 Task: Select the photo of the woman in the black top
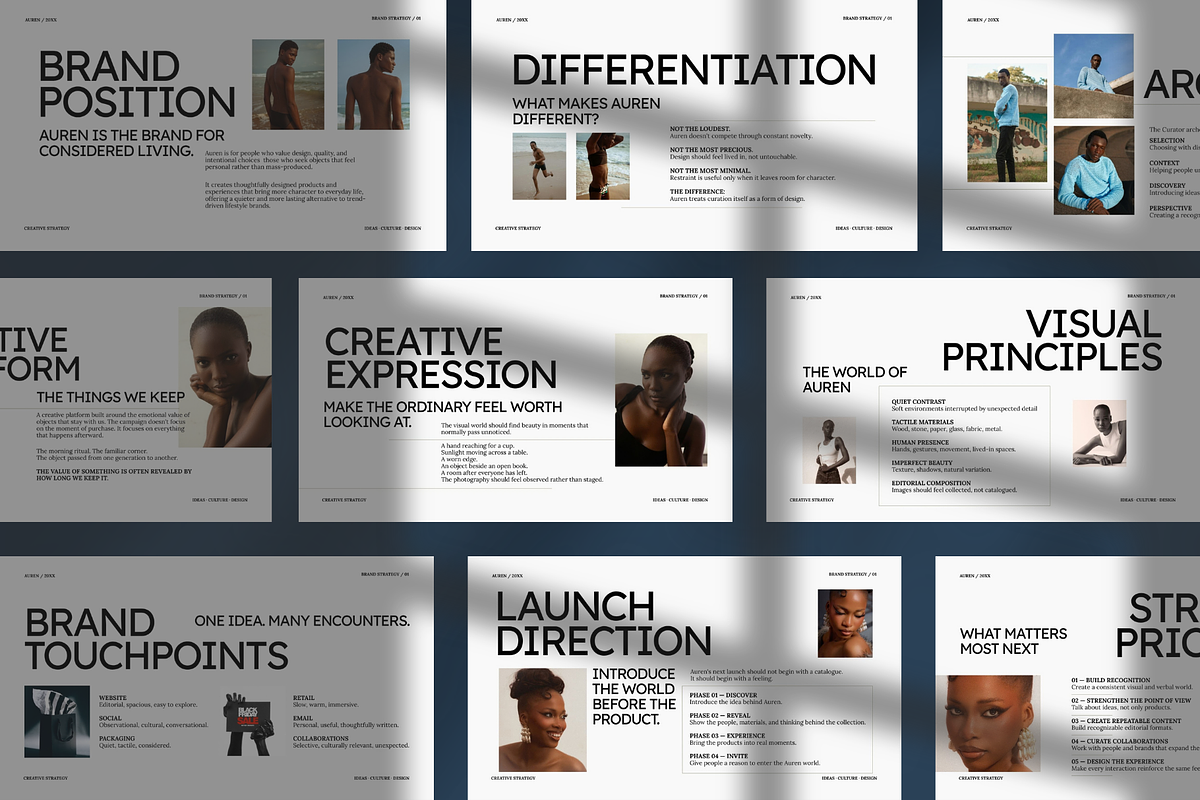coord(661,400)
